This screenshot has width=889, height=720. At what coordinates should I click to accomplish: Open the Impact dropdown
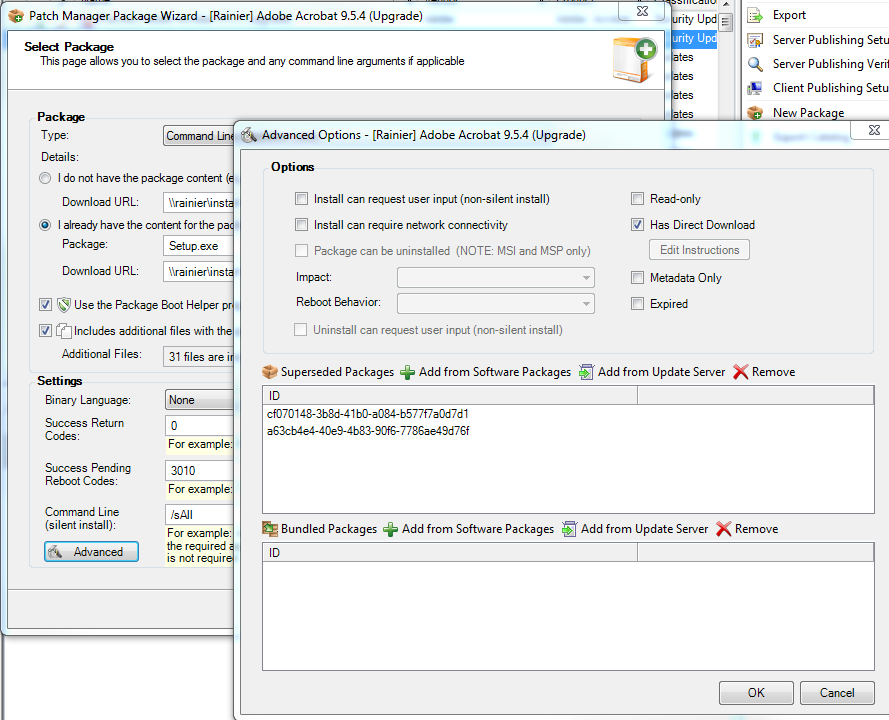click(496, 278)
